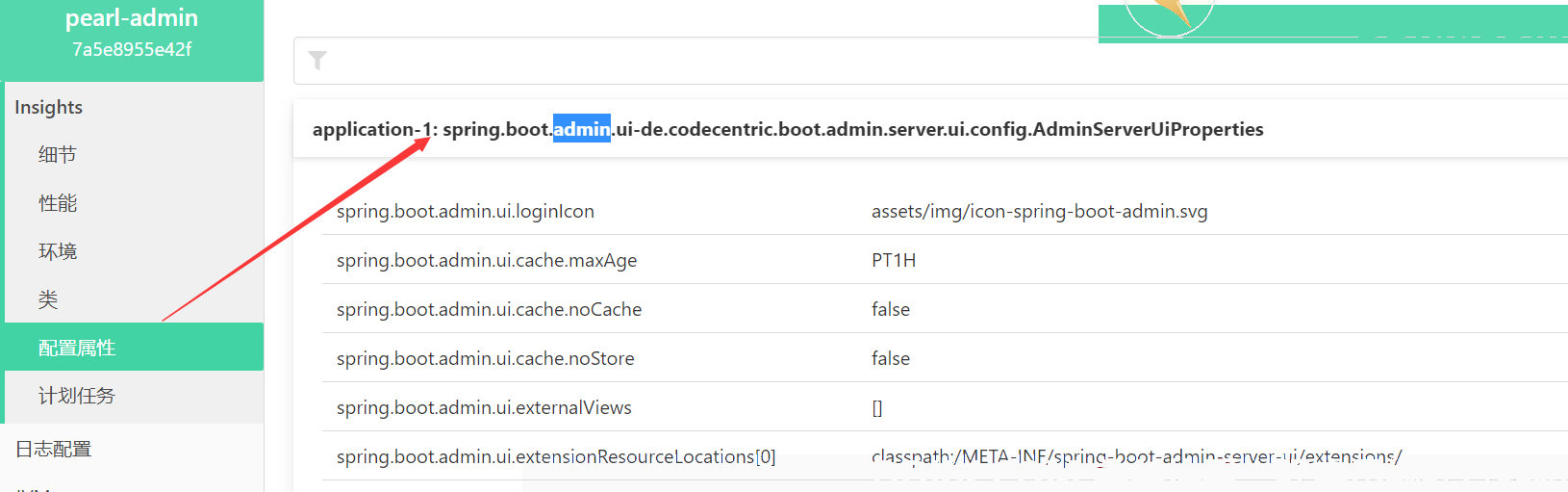Click the spring.boot.admin.ui.cache.maxAge property name
The width and height of the screenshot is (1568, 492).
(487, 260)
